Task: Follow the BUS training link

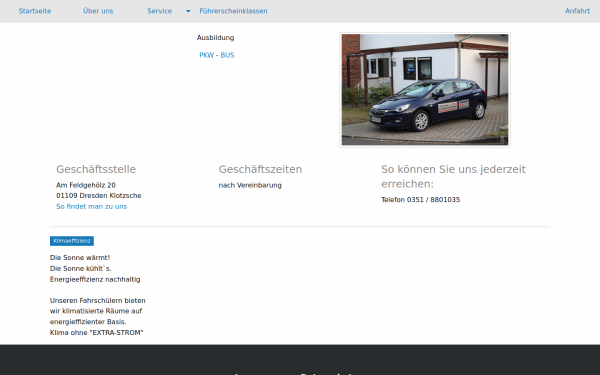Action: (x=227, y=55)
